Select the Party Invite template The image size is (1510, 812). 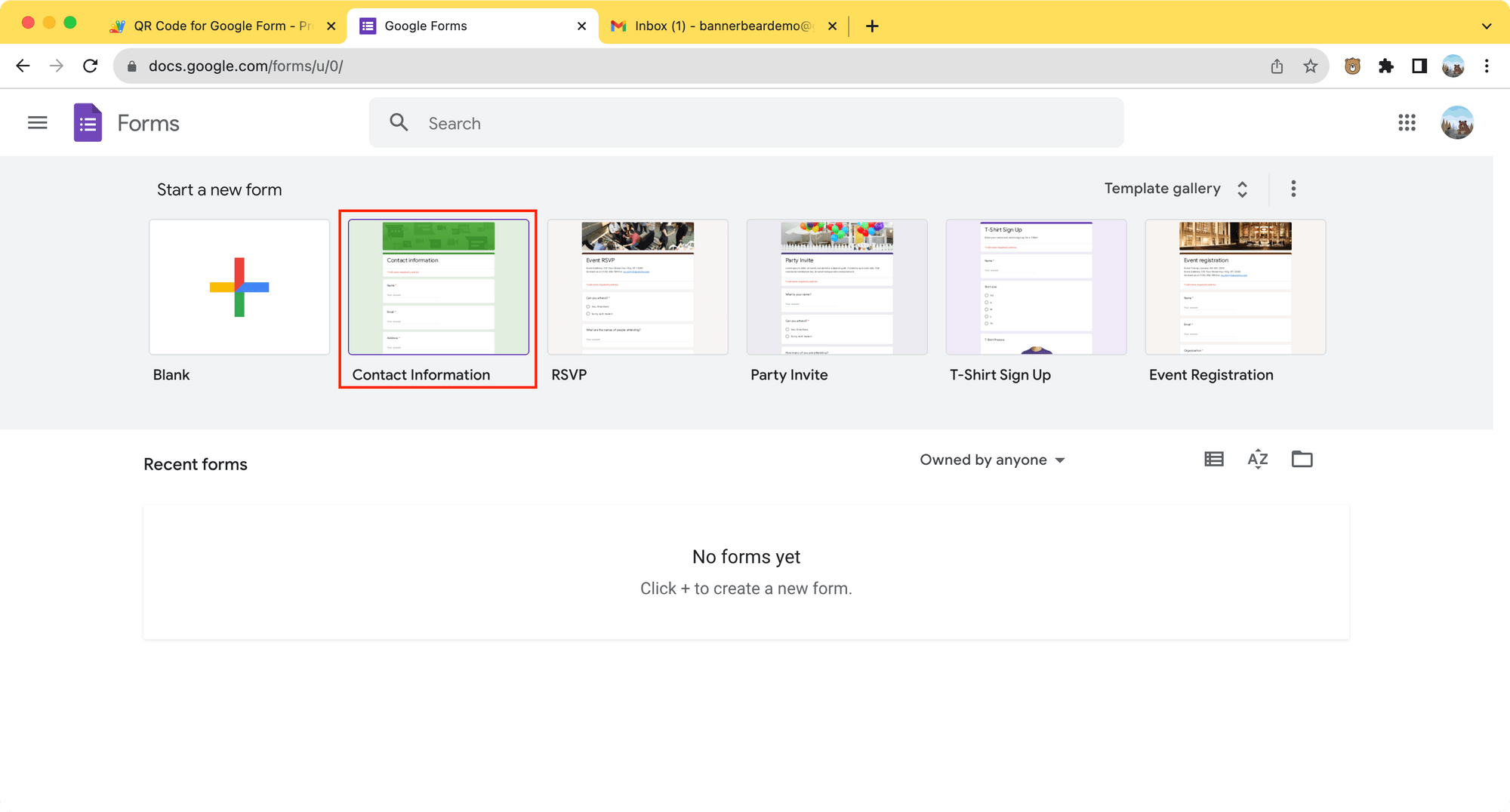(x=837, y=287)
